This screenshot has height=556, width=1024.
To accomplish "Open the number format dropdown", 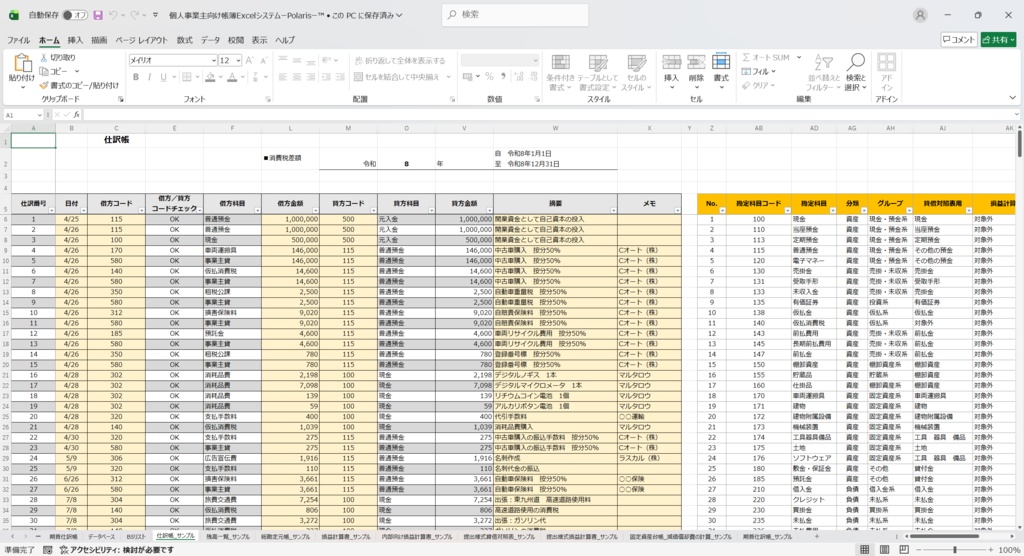I will coord(535,61).
